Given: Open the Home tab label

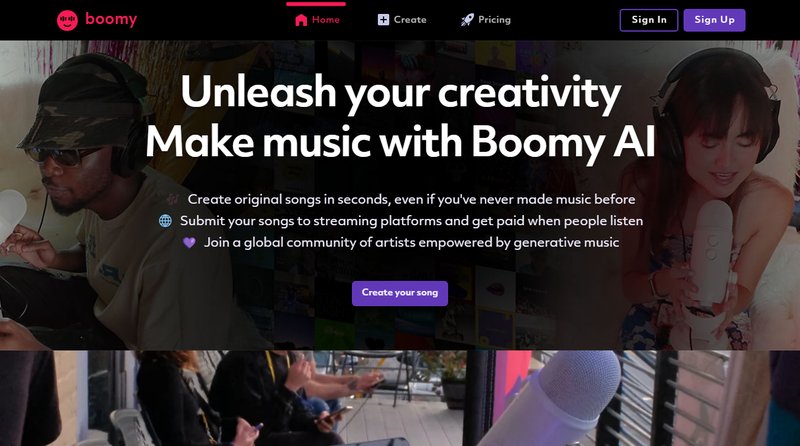Looking at the screenshot, I should (x=326, y=20).
